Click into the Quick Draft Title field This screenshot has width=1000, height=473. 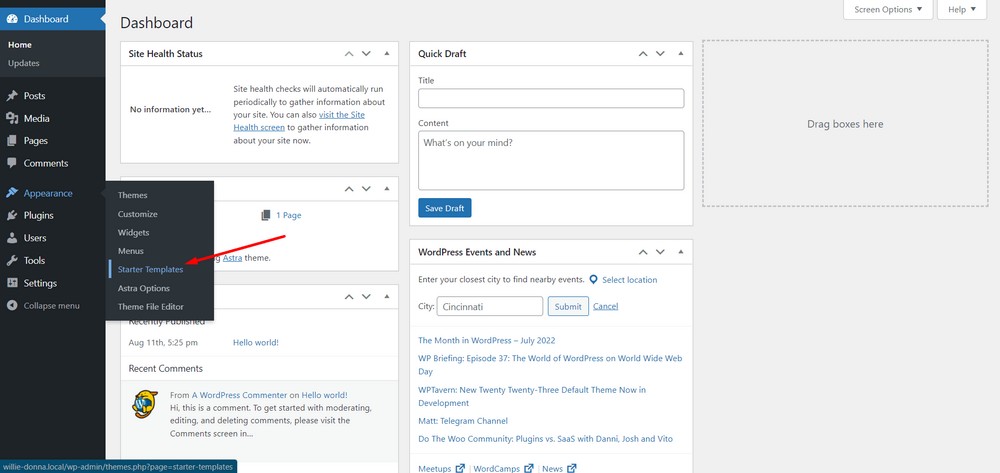551,98
